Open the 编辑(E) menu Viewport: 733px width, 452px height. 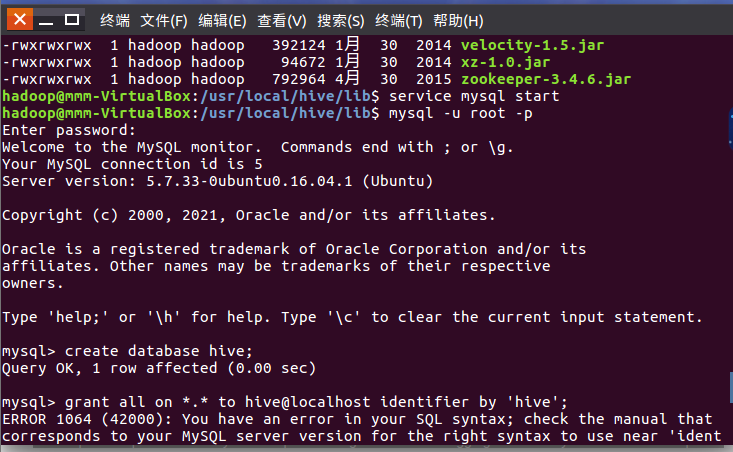[222, 21]
